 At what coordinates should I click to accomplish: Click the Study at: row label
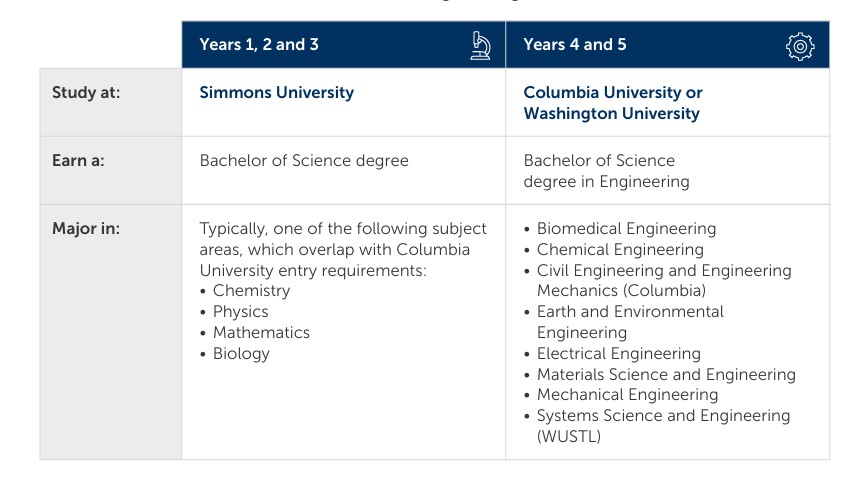pos(86,93)
